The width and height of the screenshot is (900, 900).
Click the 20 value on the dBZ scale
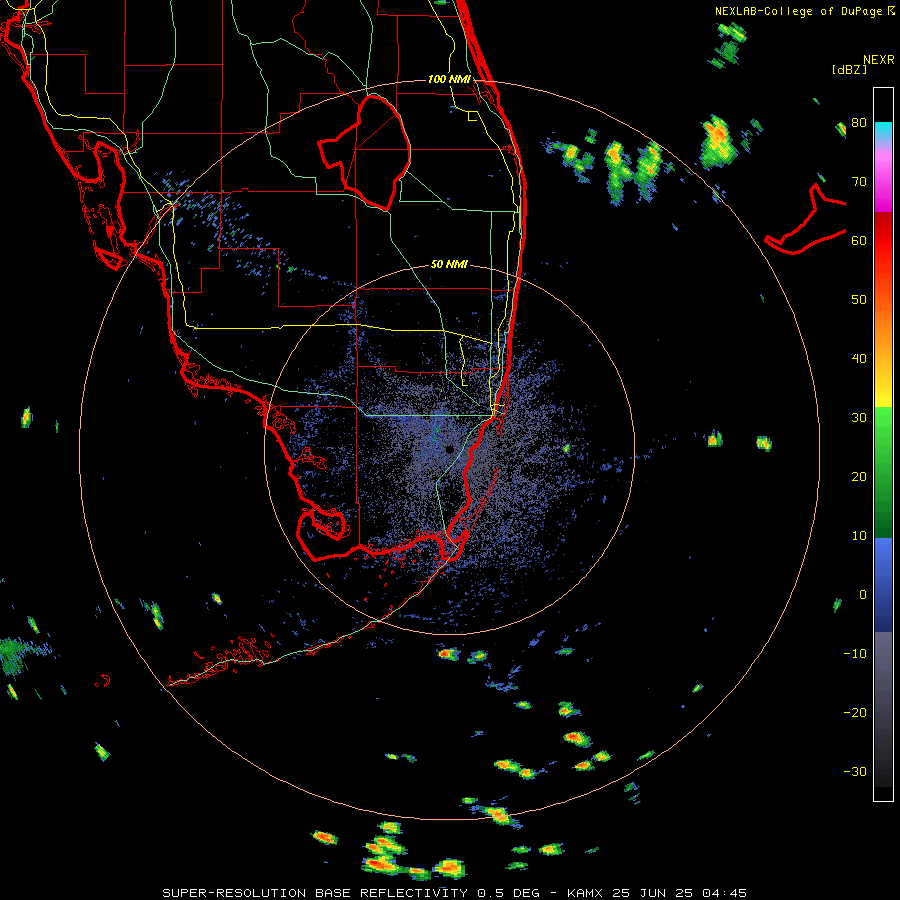pyautogui.click(x=859, y=477)
